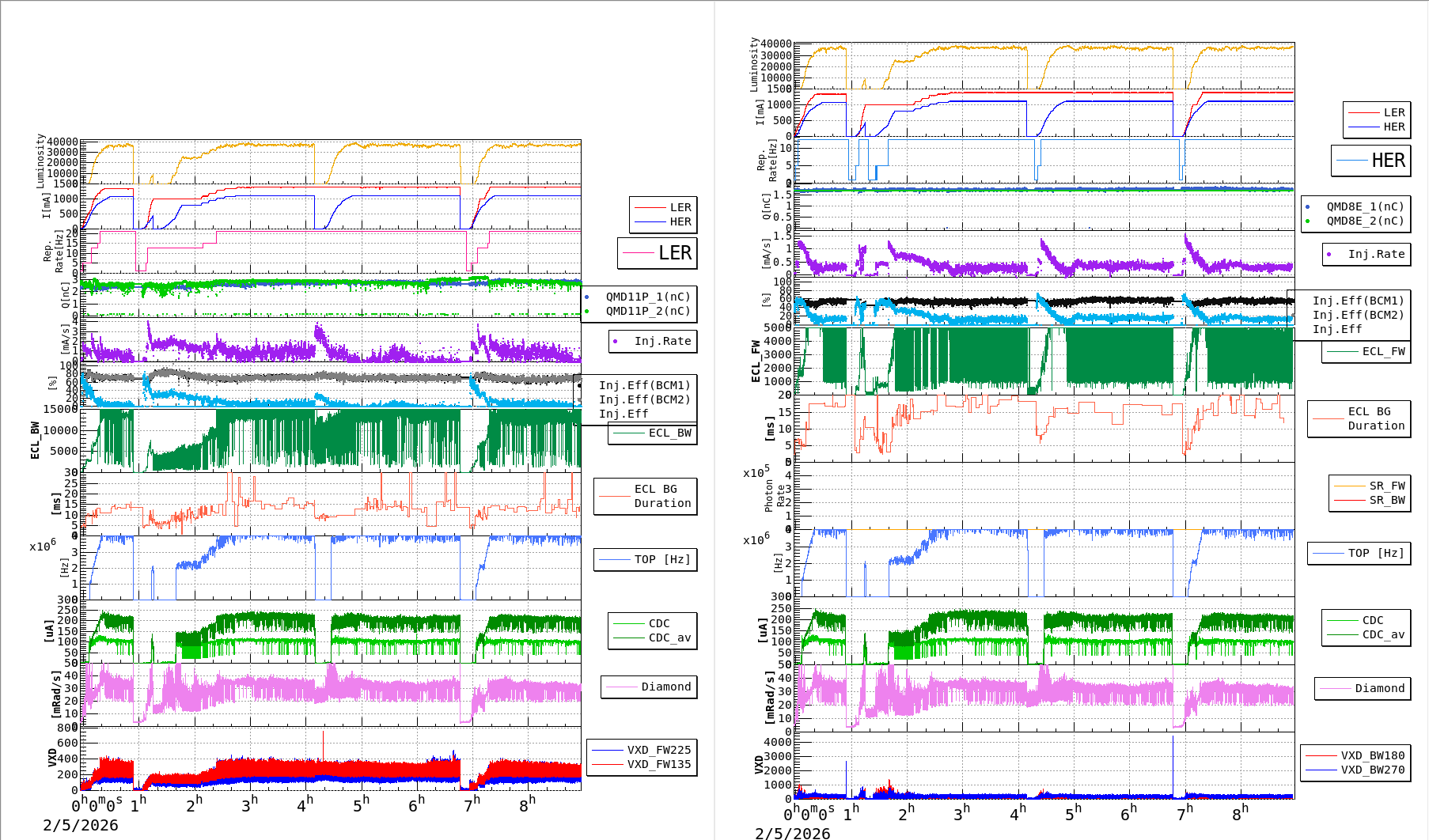This screenshot has width=1429, height=840.
Task: Click the 2/5/2026 date under right plot
Action: 792,833
